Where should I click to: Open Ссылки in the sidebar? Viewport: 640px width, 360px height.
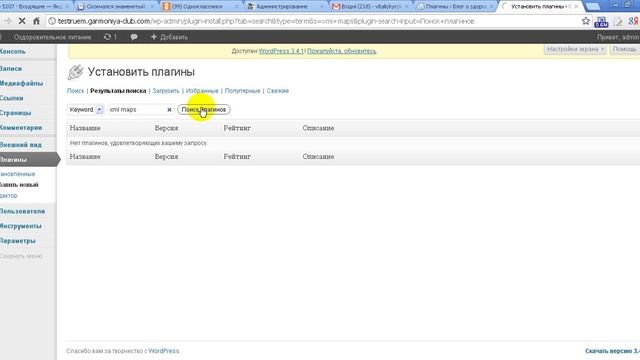point(12,98)
